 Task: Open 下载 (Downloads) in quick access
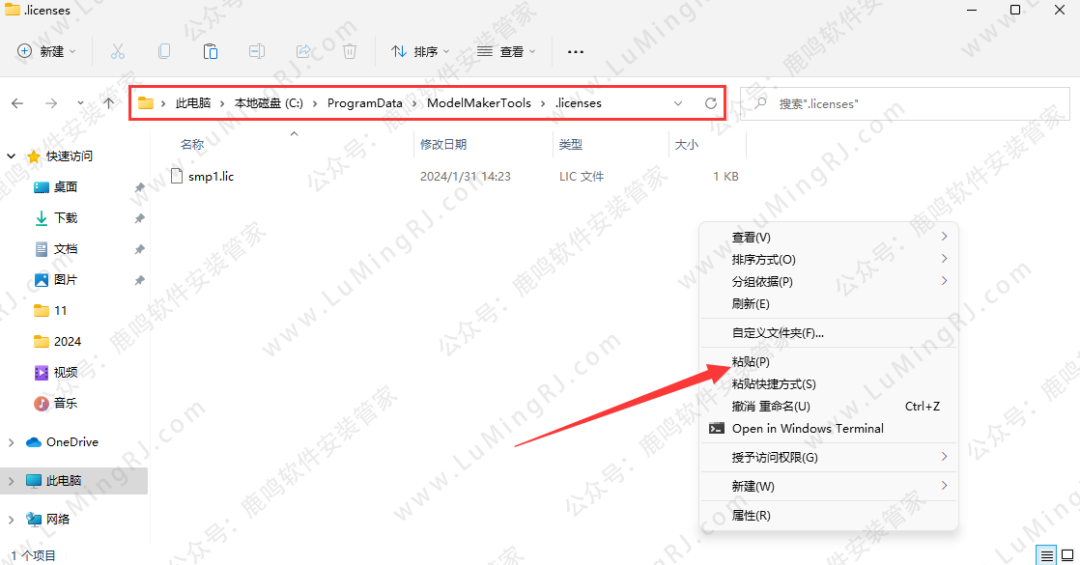pos(65,218)
